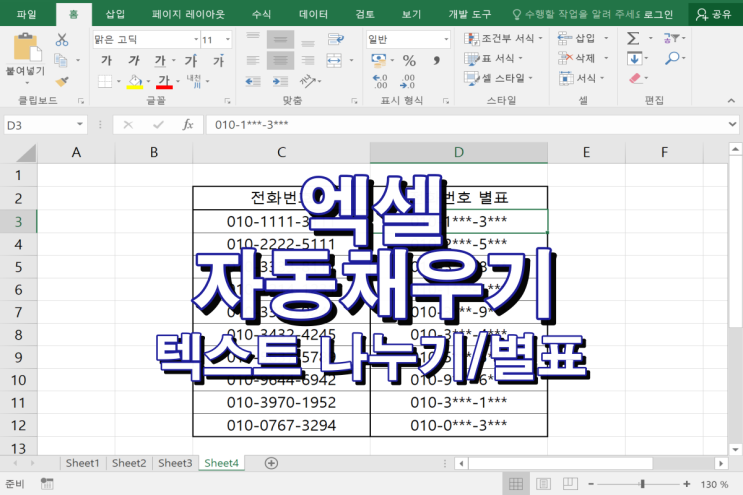This screenshot has width=743, height=495.
Task: Click the zoom slider handle
Action: pyautogui.click(x=643, y=484)
